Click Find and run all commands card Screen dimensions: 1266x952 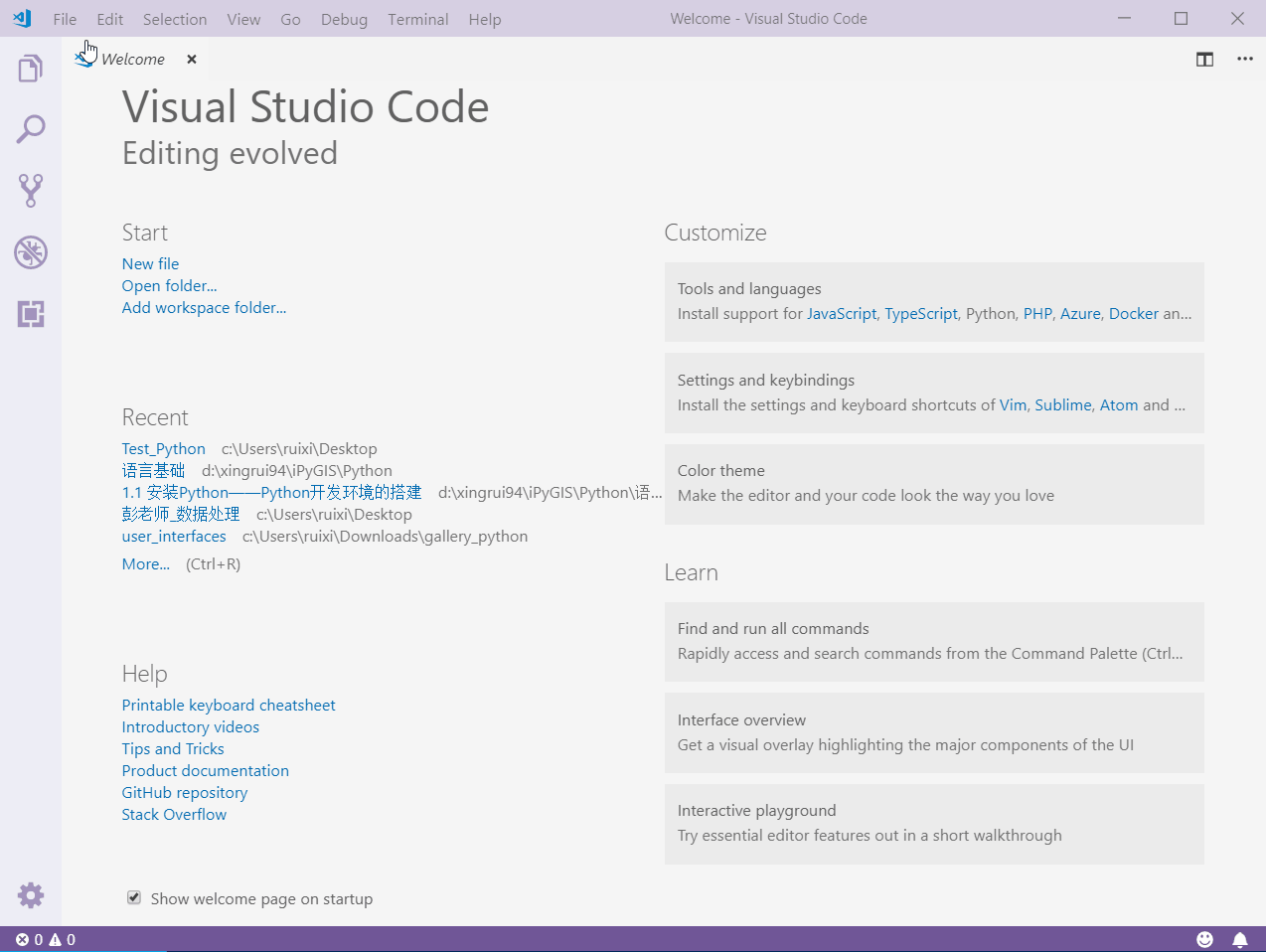coord(934,642)
